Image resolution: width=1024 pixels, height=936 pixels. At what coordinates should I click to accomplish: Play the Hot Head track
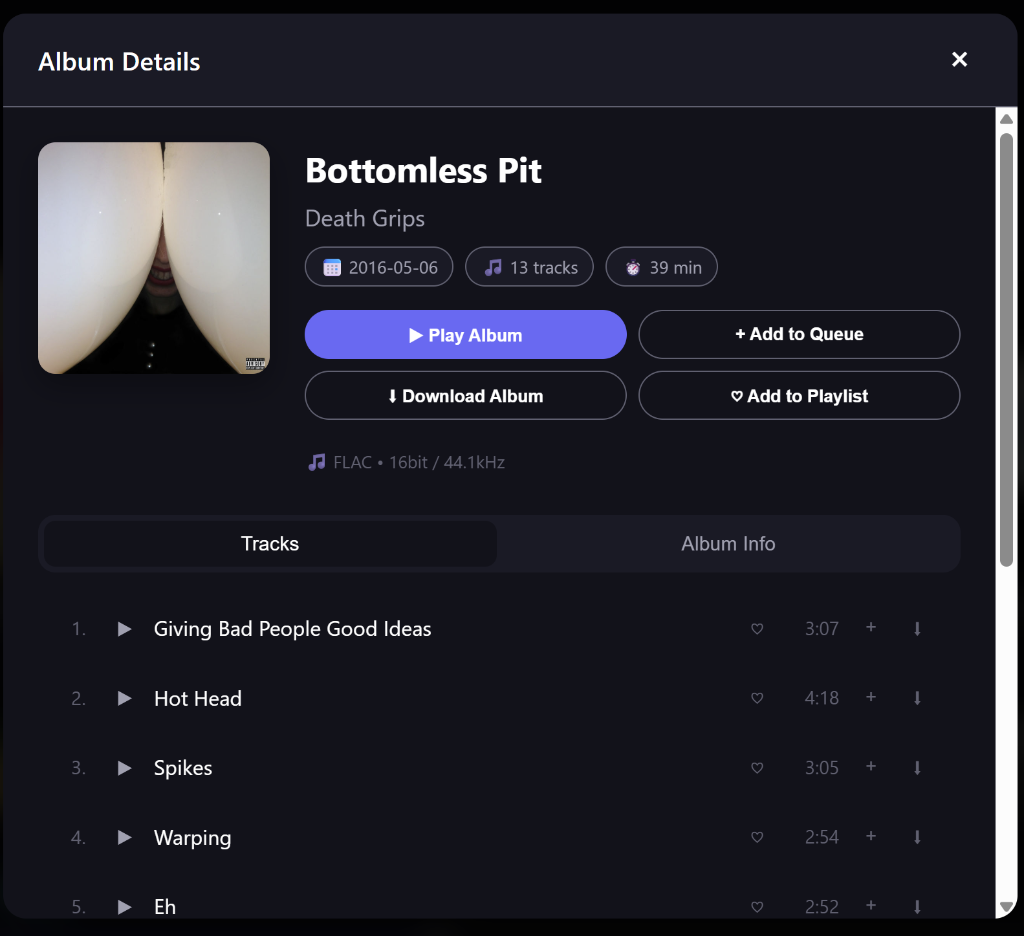[124, 698]
